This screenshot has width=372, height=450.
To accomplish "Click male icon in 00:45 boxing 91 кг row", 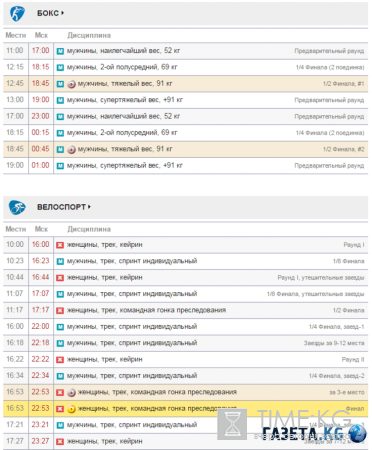I will pyautogui.click(x=60, y=149).
